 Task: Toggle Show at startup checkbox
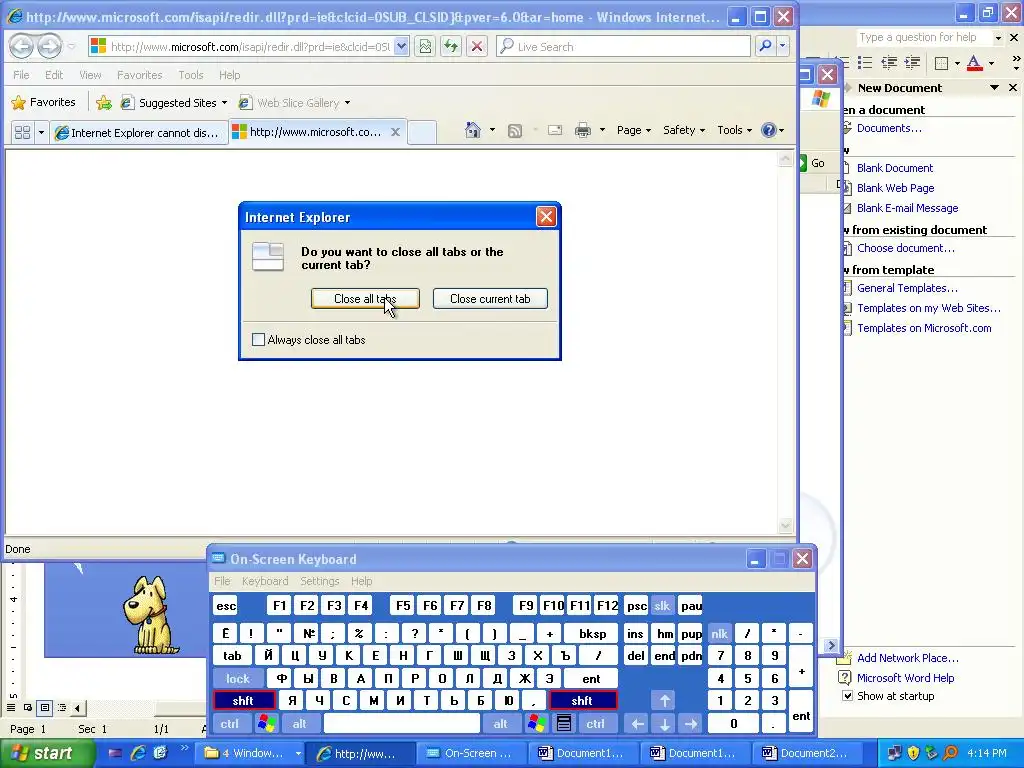[x=847, y=696]
